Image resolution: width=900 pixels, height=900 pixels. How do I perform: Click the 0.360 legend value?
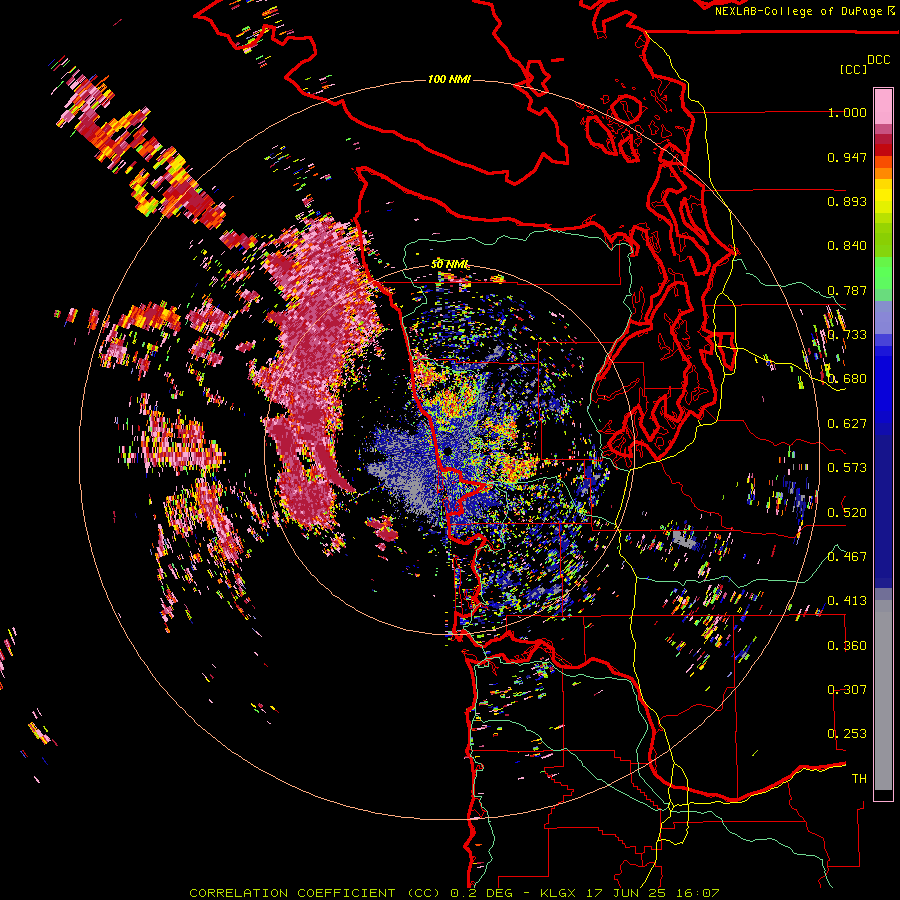click(x=847, y=645)
